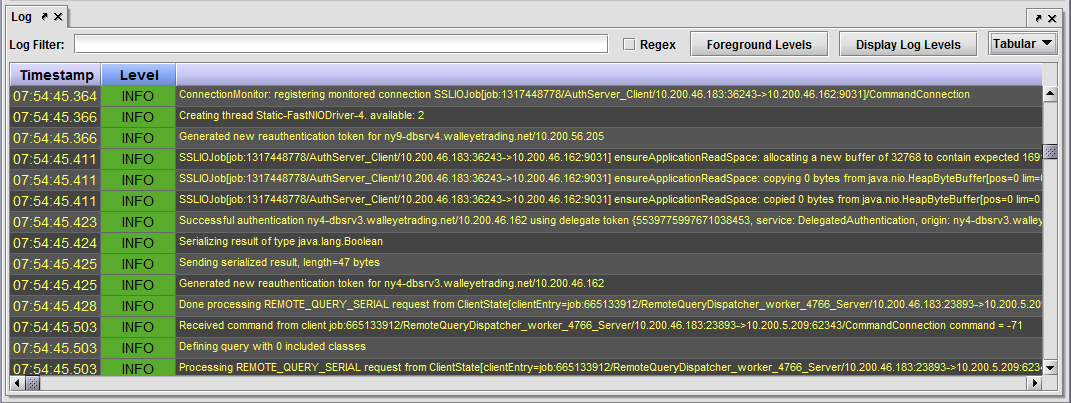
Task: Open the Tabular view dropdown
Action: point(1023,43)
